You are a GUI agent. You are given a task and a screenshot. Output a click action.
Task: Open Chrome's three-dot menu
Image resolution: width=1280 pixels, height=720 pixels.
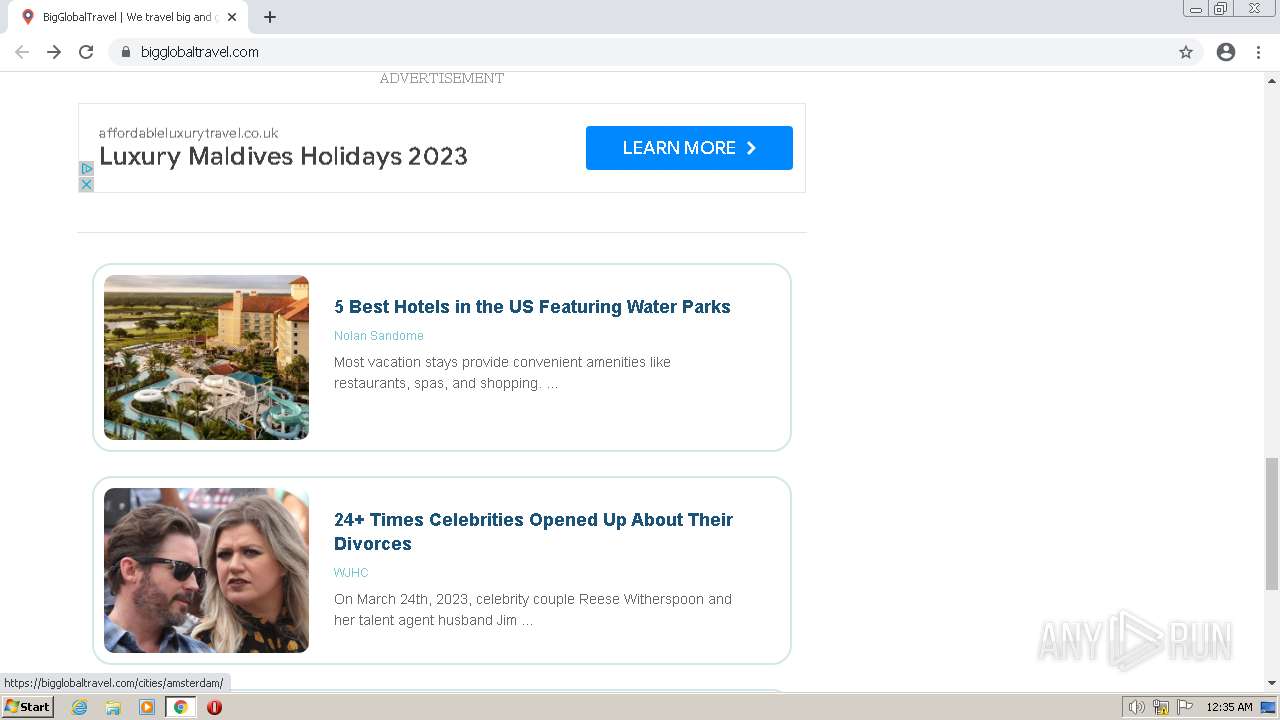[1258, 52]
